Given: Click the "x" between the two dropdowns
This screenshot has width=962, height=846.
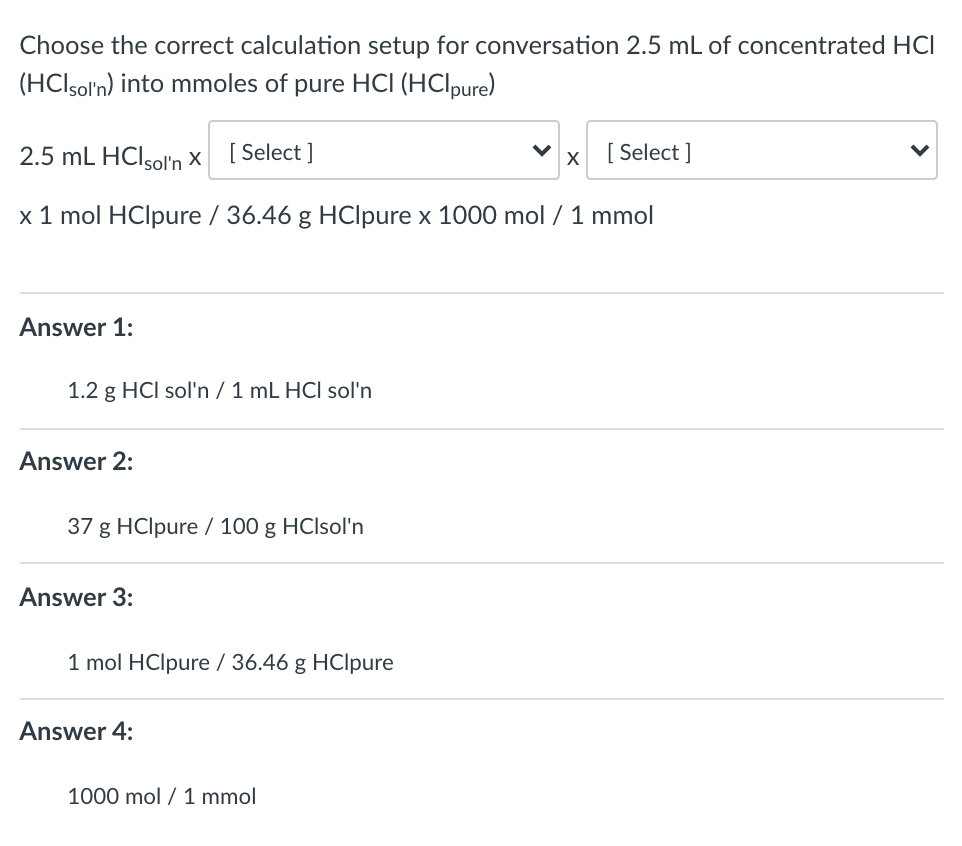Looking at the screenshot, I should [x=572, y=156].
